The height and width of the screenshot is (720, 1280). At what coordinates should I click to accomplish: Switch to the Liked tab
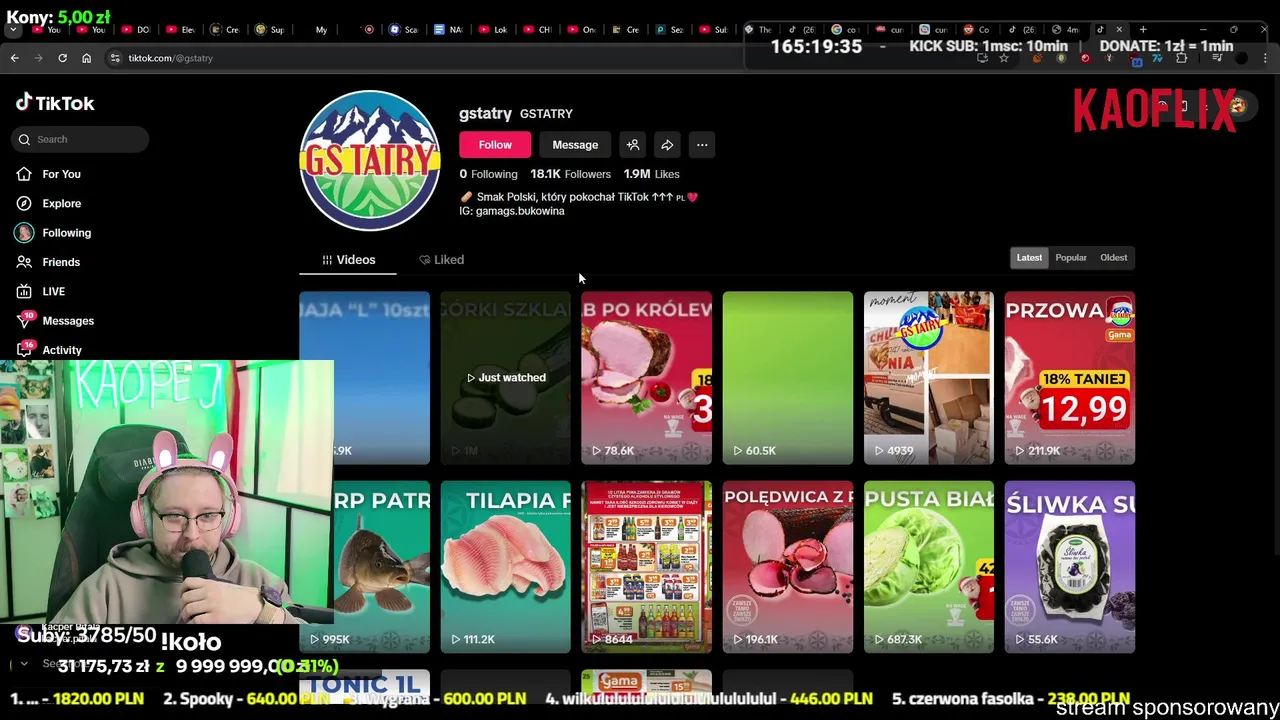[x=441, y=260]
